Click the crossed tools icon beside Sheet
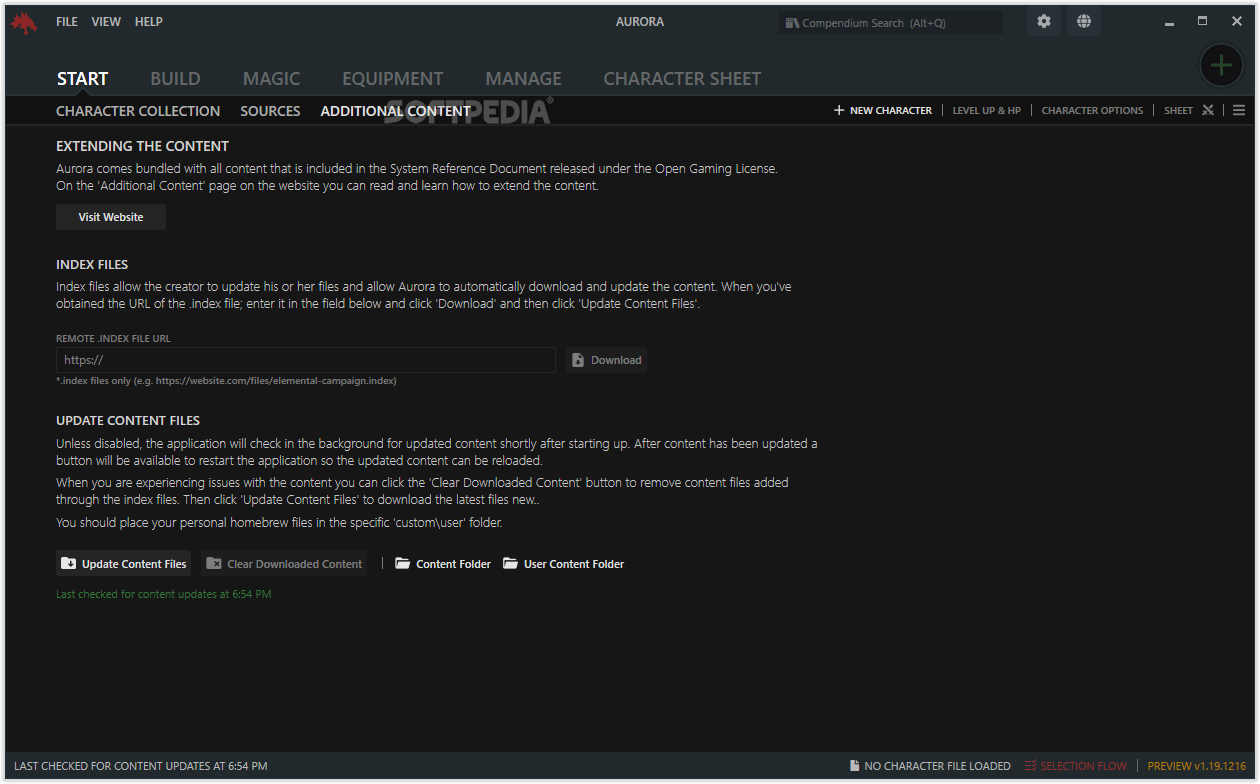The image size is (1260, 784). (x=1208, y=110)
